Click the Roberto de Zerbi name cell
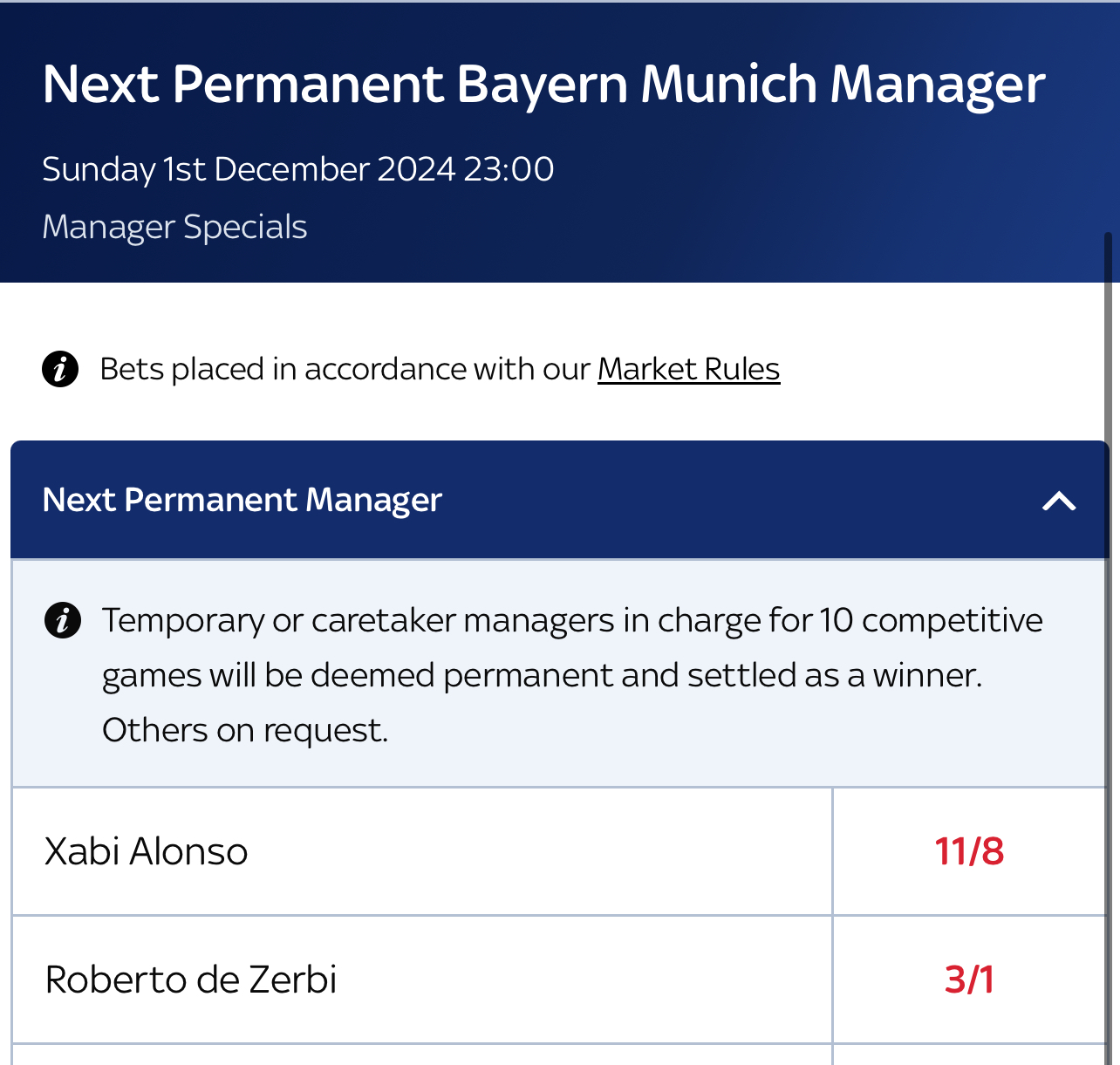Image resolution: width=1120 pixels, height=1065 pixels. pos(422,980)
